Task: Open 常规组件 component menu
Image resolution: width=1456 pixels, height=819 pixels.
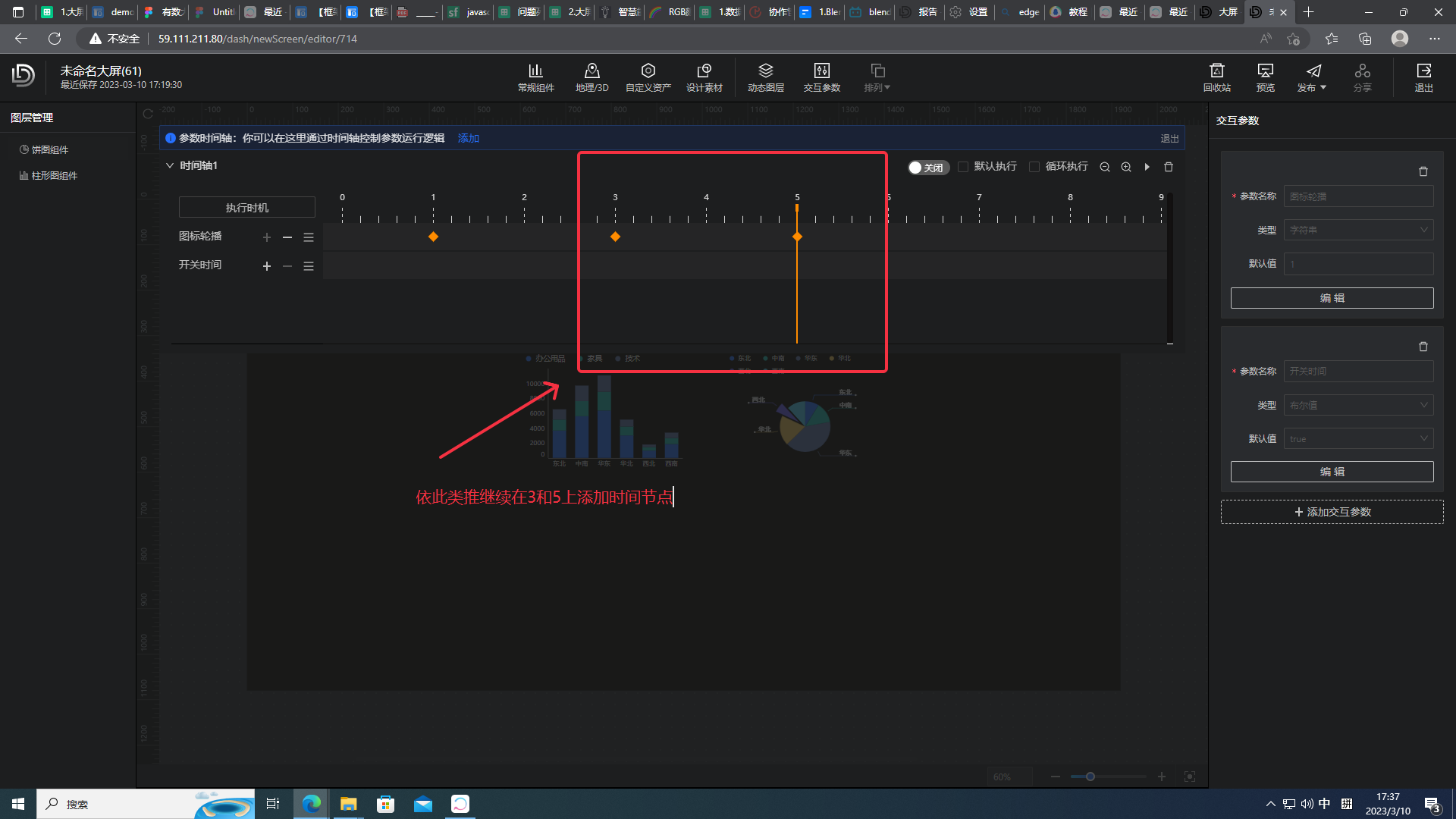Action: (535, 78)
